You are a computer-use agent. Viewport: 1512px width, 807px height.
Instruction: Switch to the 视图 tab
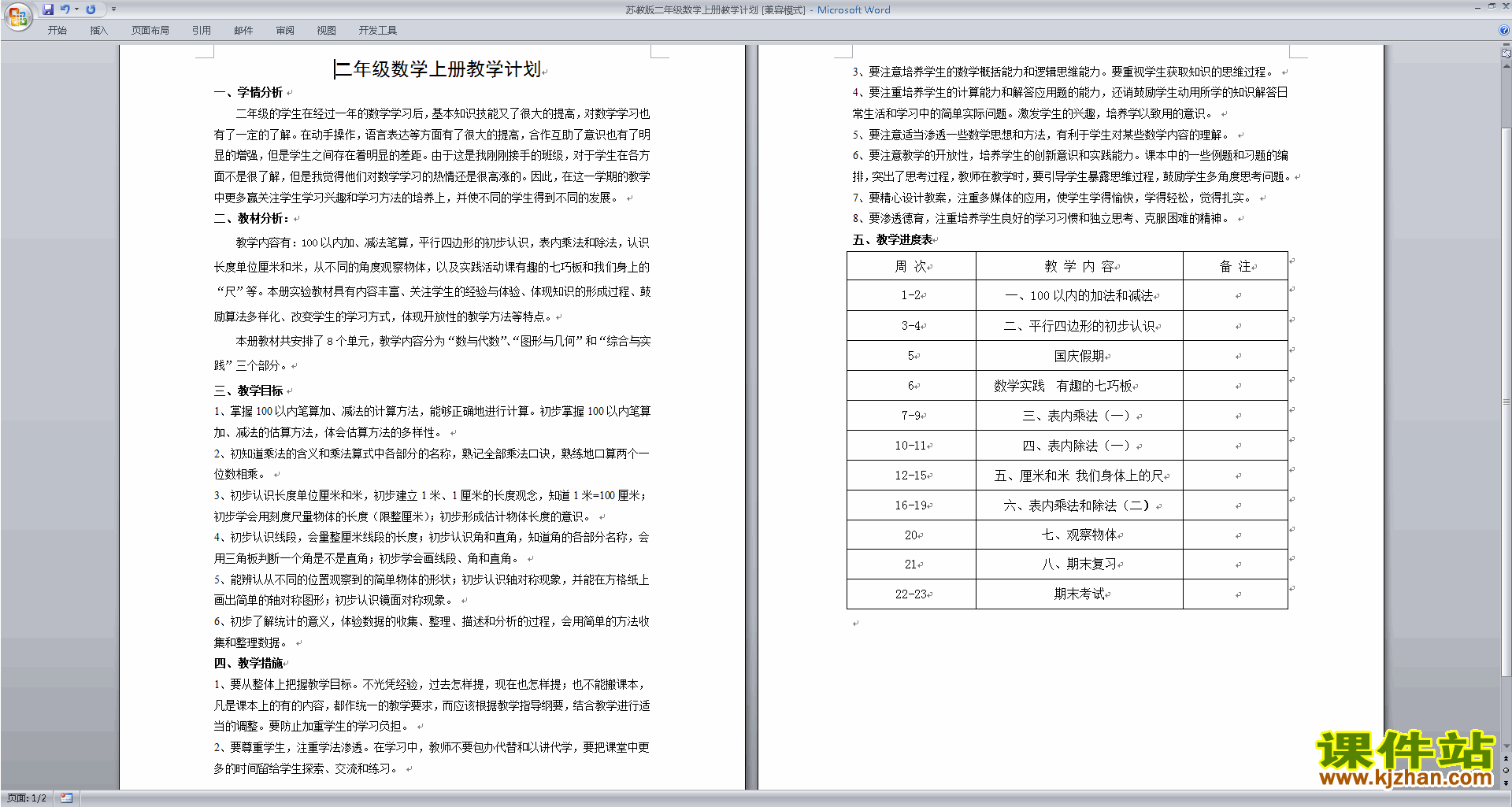click(327, 31)
